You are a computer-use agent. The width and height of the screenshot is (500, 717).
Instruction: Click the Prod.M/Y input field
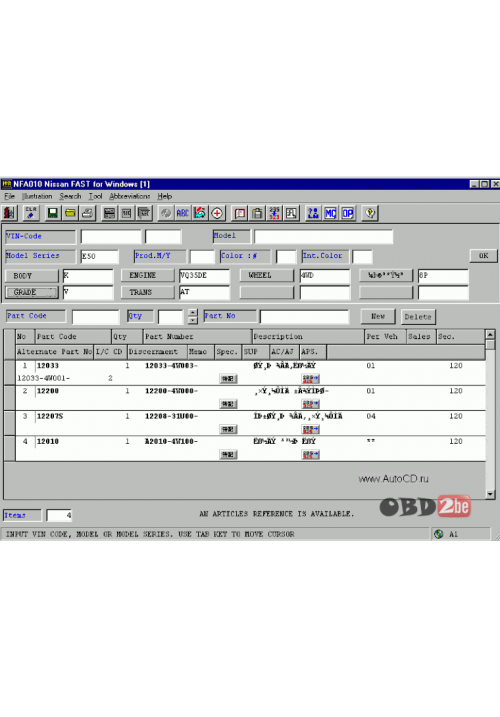pos(202,256)
